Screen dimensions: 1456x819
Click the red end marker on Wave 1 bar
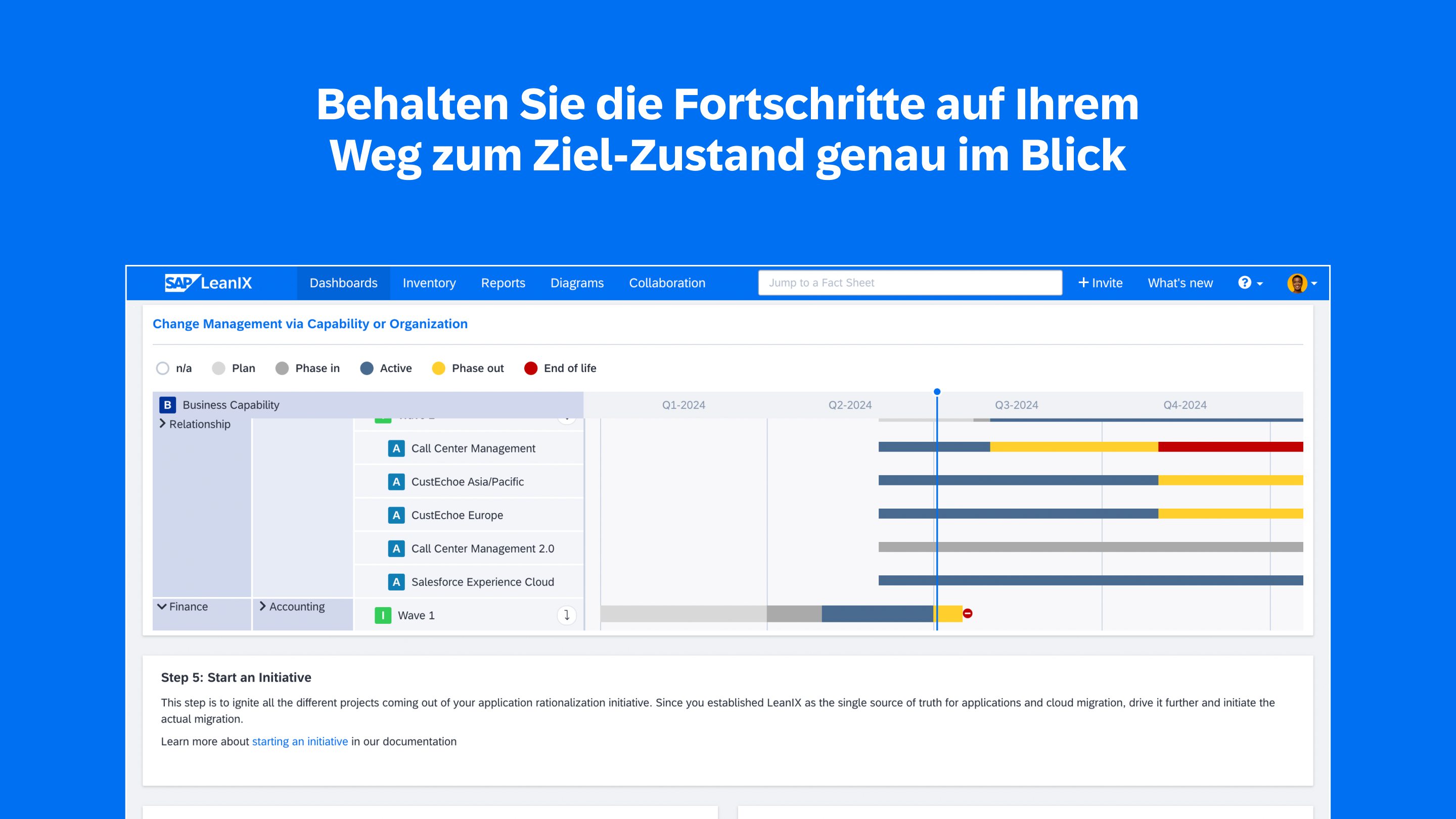pos(968,613)
